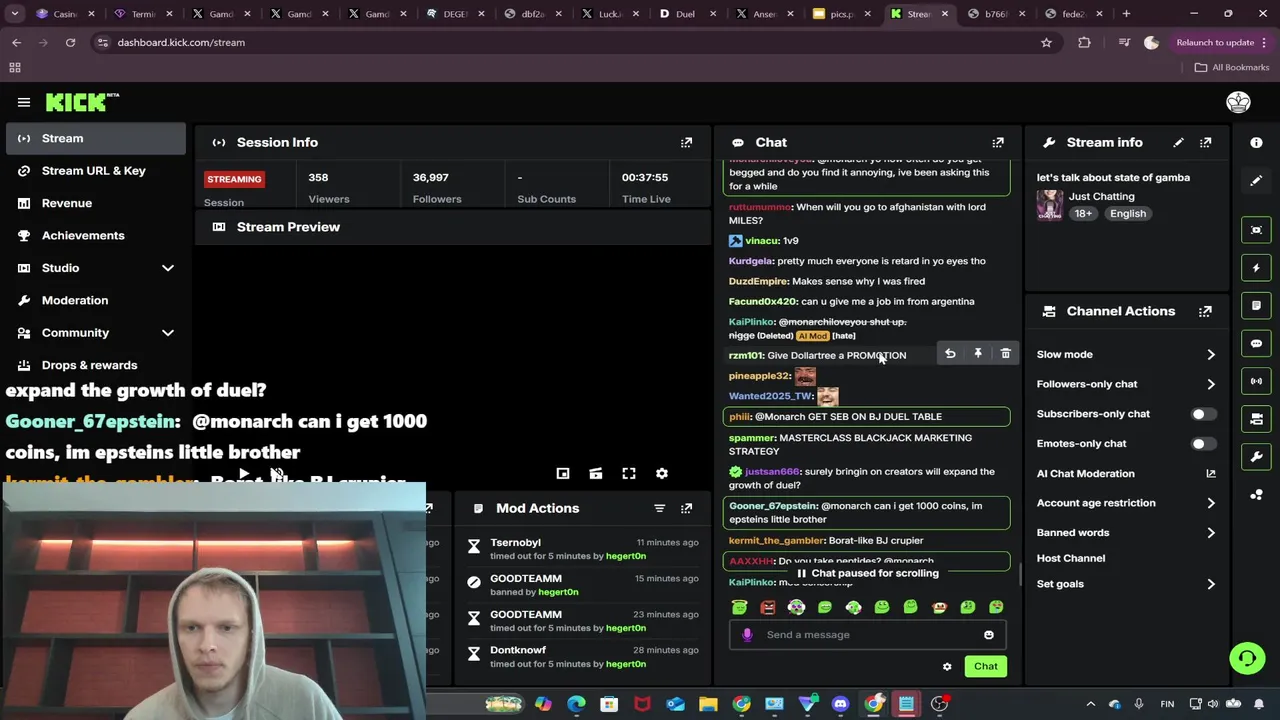Click the chat panel scrollbar
The image size is (1280, 720).
point(1020,572)
